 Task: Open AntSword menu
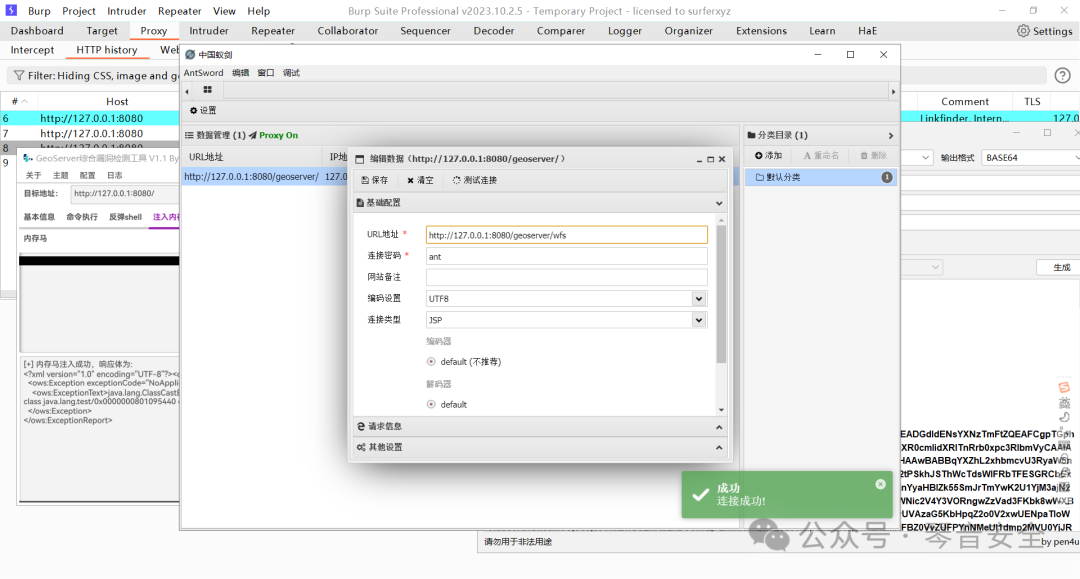[x=203, y=73]
